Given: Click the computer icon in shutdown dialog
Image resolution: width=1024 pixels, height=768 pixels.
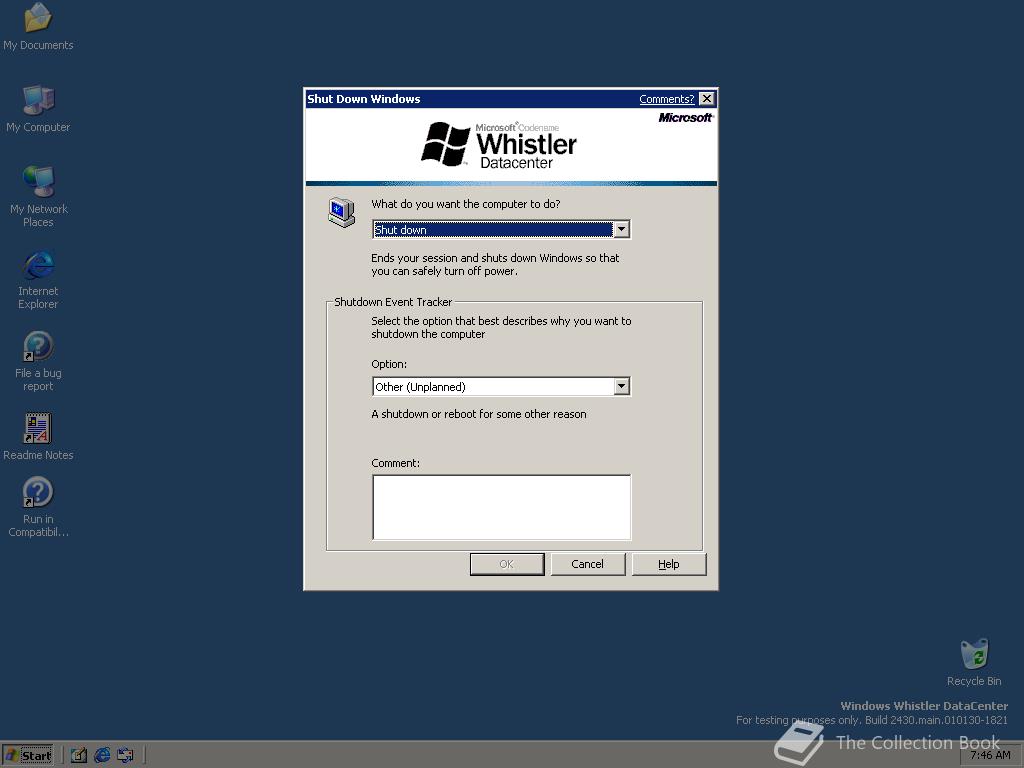Looking at the screenshot, I should point(342,212).
